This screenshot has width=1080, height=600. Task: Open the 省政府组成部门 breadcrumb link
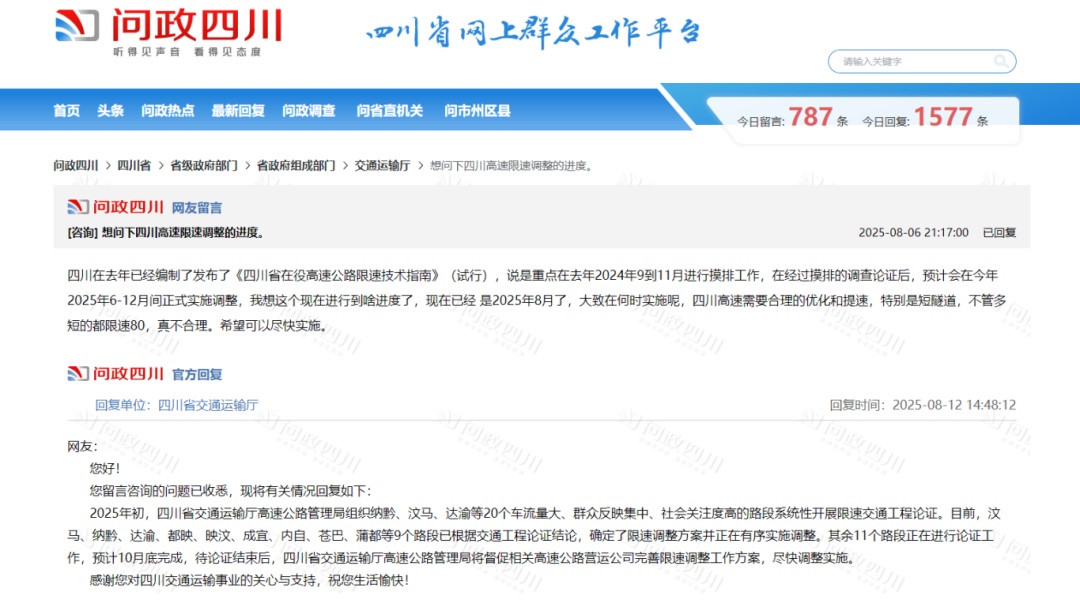(296, 164)
